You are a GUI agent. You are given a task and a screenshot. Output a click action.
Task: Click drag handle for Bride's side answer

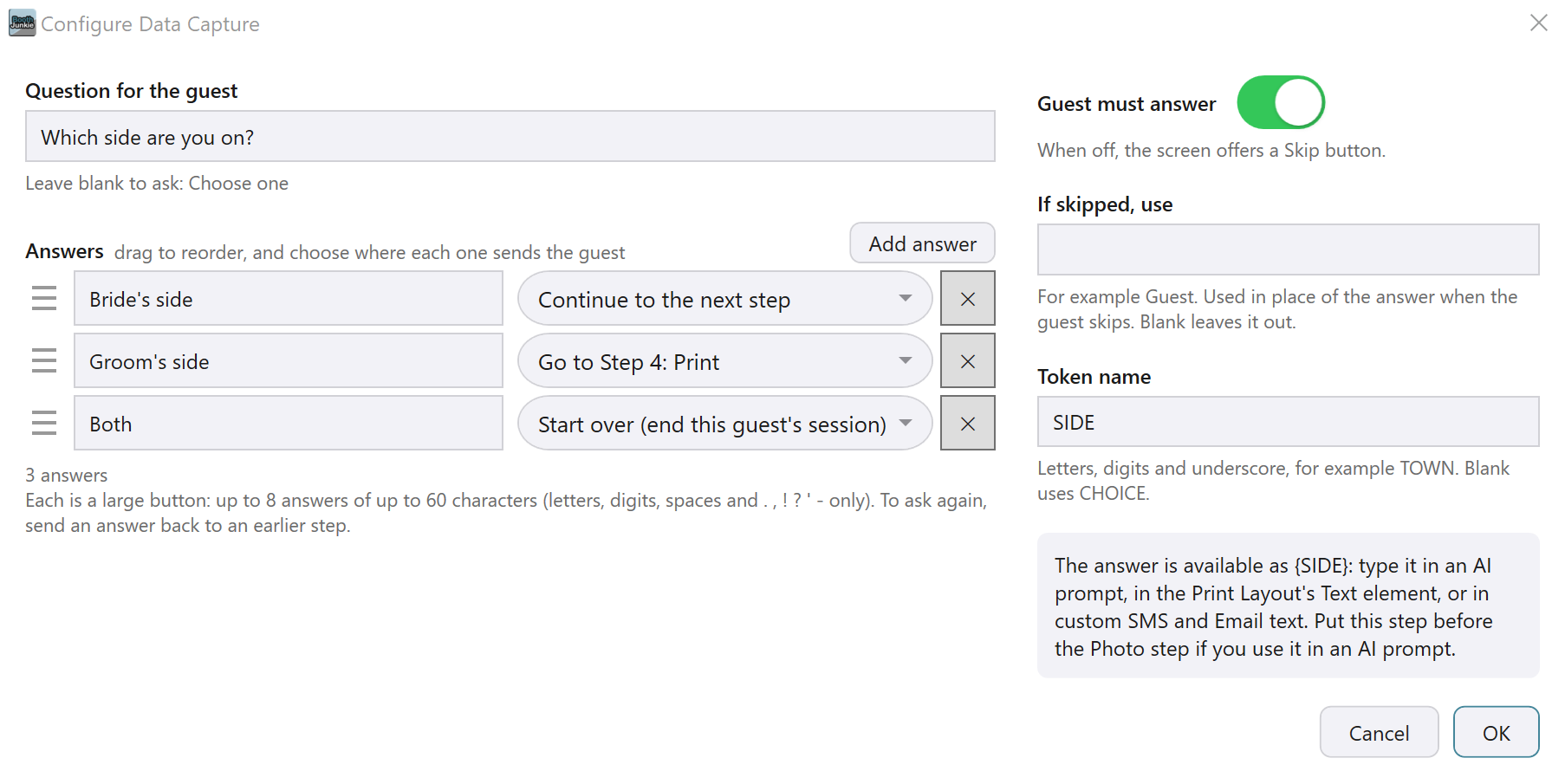(x=44, y=299)
